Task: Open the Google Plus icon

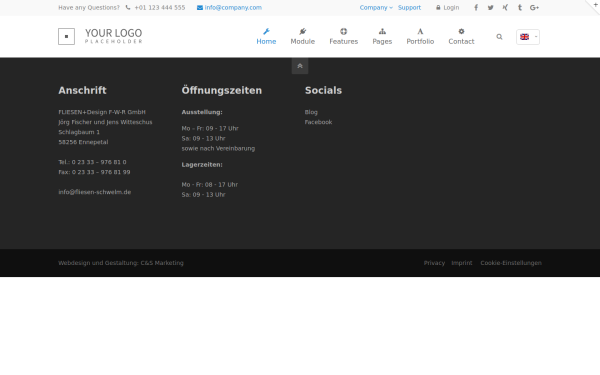Action: tap(534, 8)
